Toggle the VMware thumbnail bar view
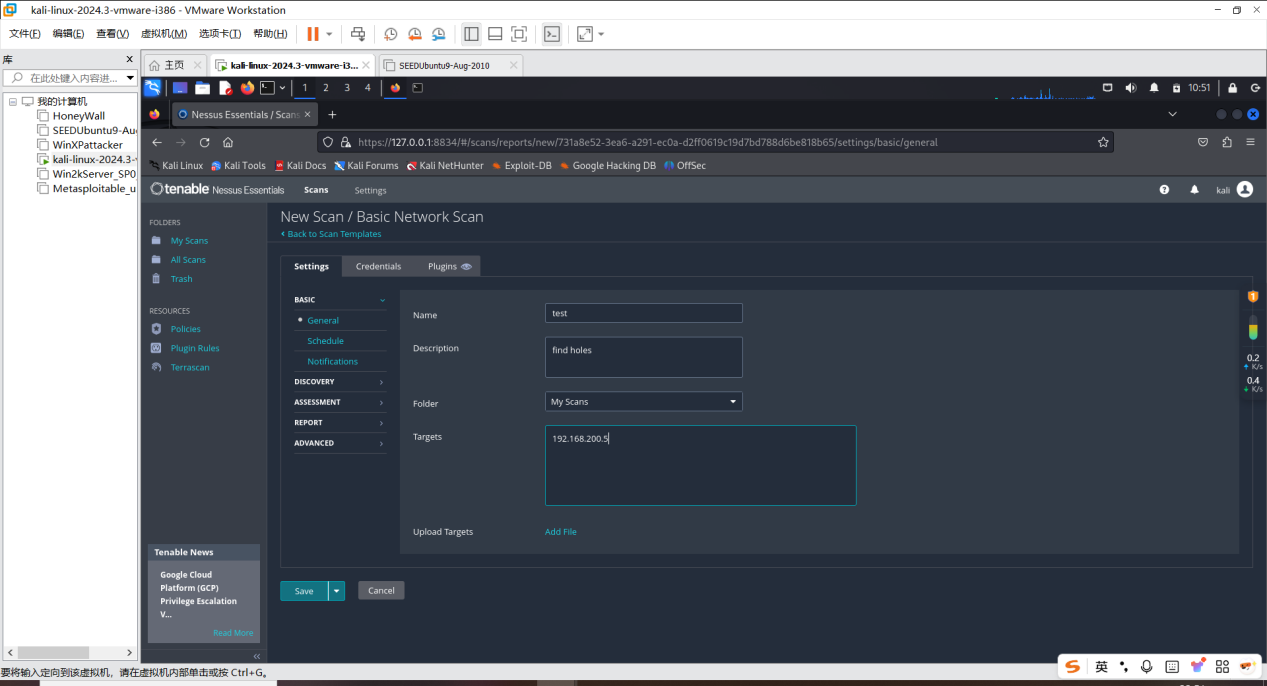This screenshot has width=1267, height=686. (x=495, y=34)
